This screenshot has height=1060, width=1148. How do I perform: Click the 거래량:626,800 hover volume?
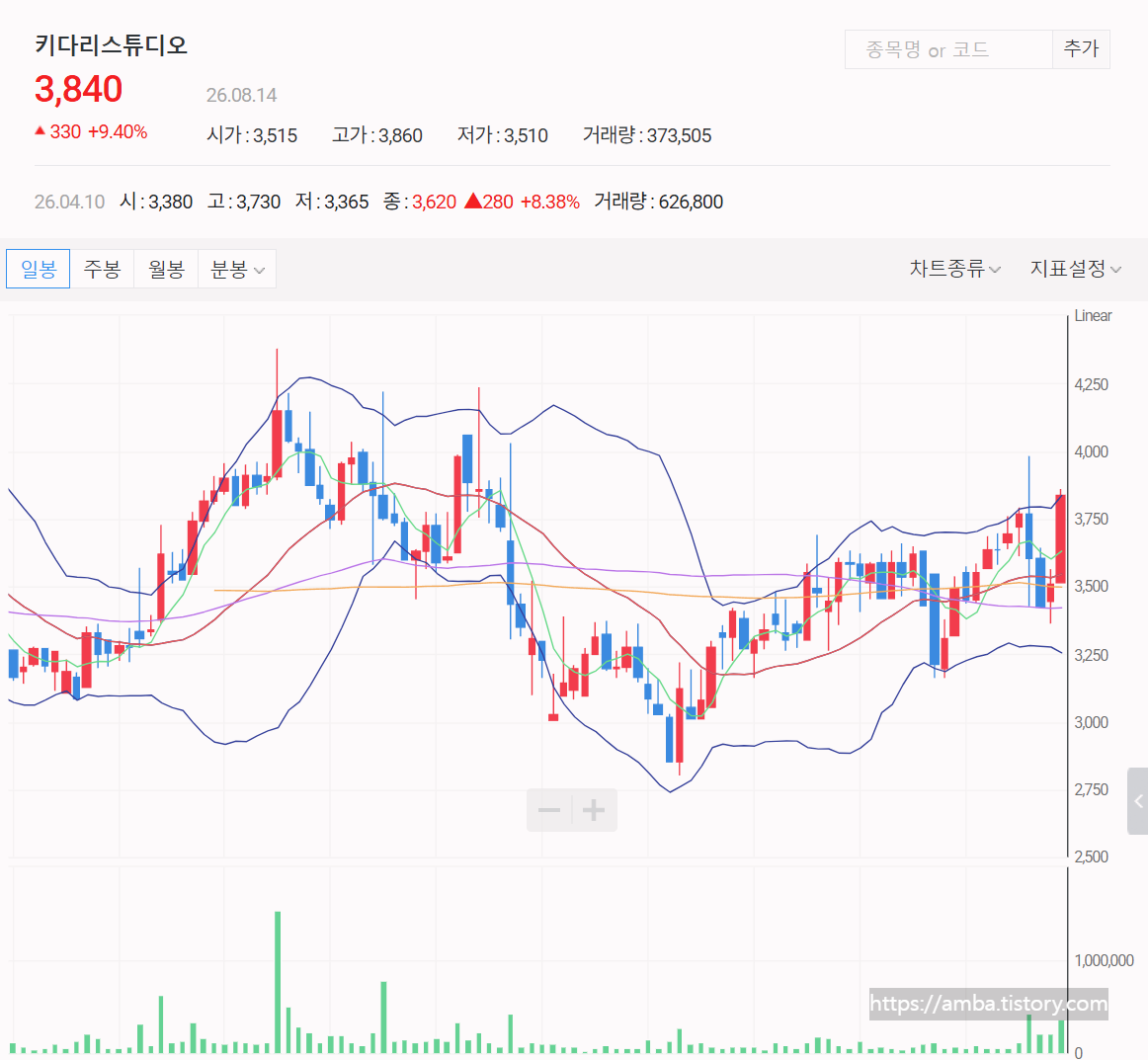(x=658, y=202)
